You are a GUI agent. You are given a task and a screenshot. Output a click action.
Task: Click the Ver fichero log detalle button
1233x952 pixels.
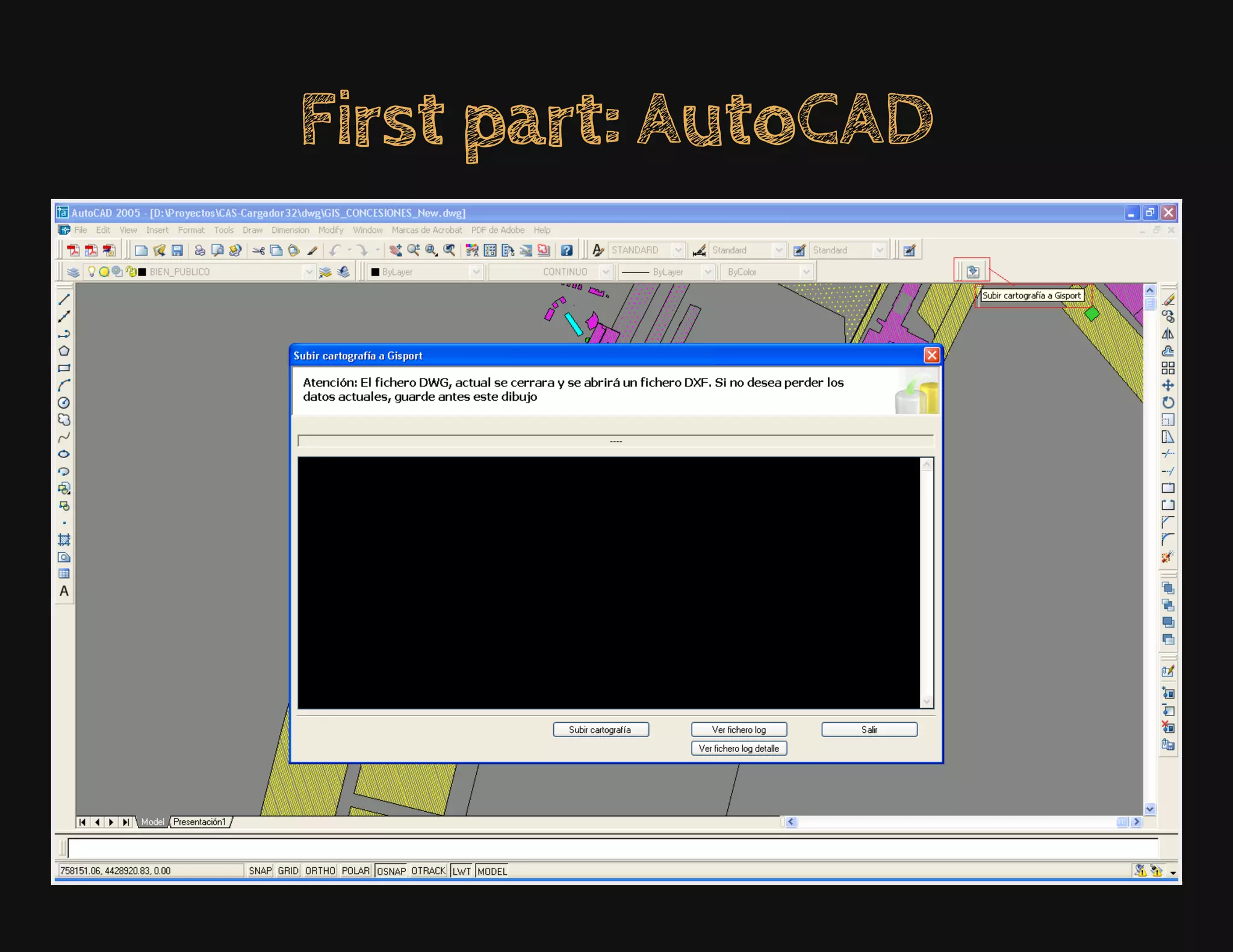[x=739, y=748]
